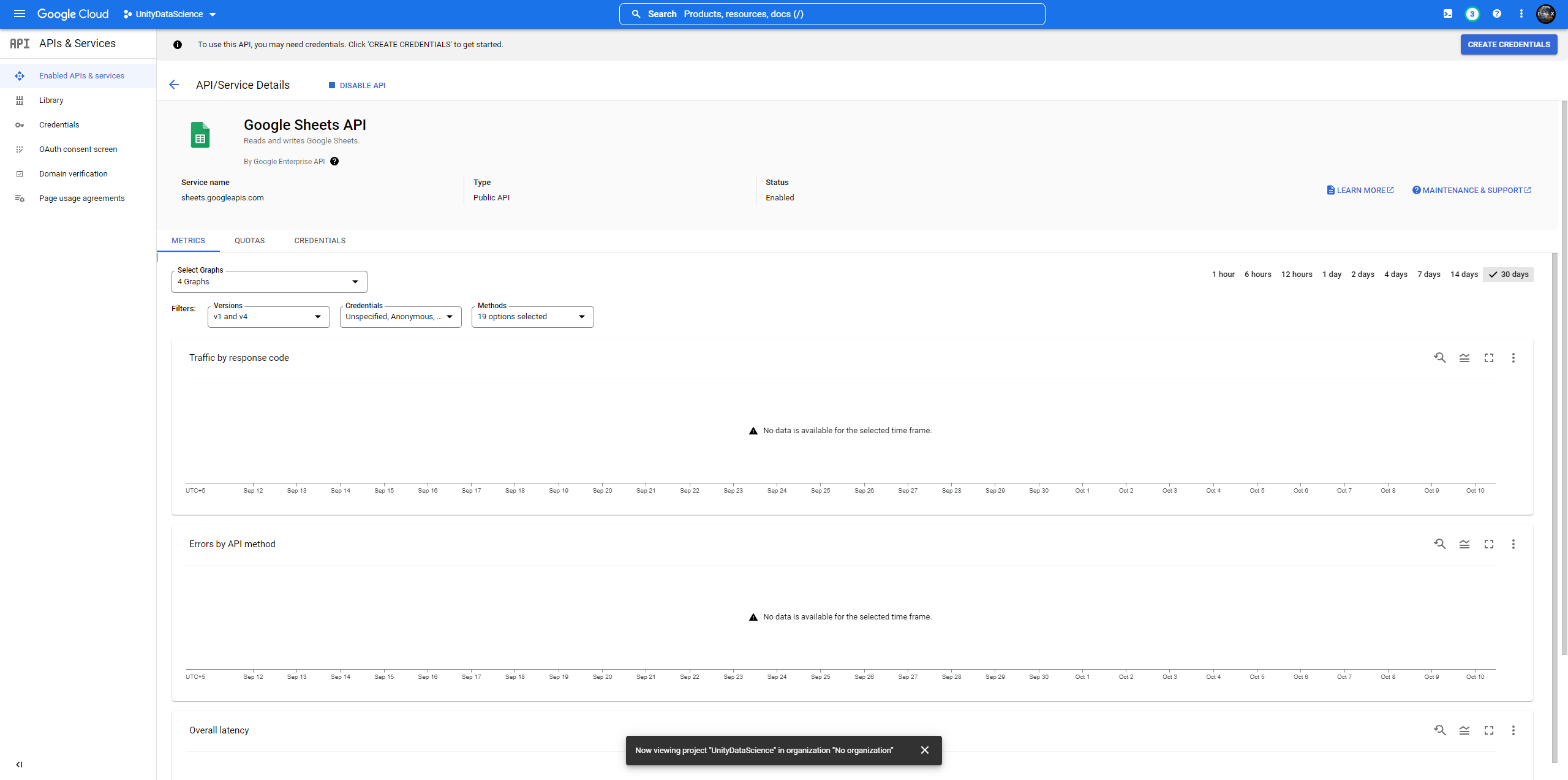Toggle legend on Errors by API method chart
The image size is (1568, 780).
[x=1464, y=544]
